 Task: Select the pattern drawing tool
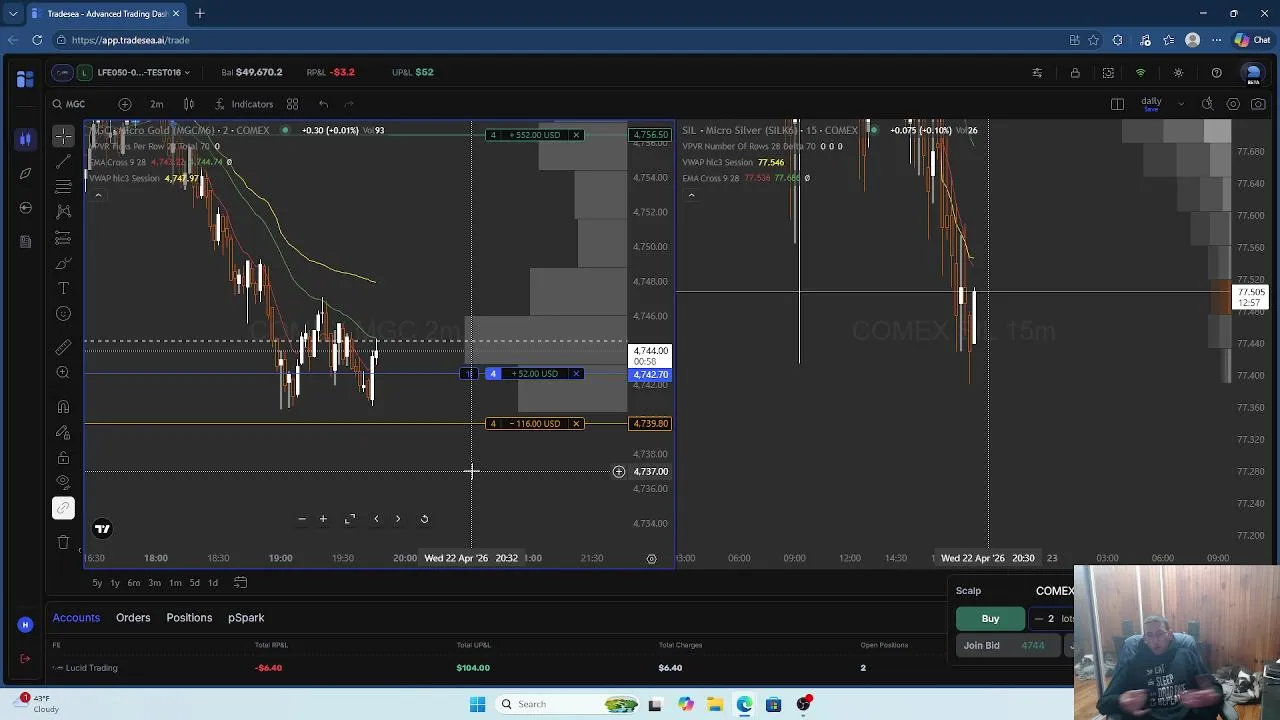click(x=63, y=211)
